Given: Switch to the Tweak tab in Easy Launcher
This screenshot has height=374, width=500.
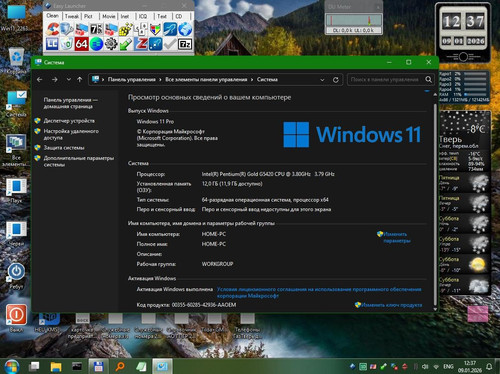Looking at the screenshot, I should [x=72, y=16].
